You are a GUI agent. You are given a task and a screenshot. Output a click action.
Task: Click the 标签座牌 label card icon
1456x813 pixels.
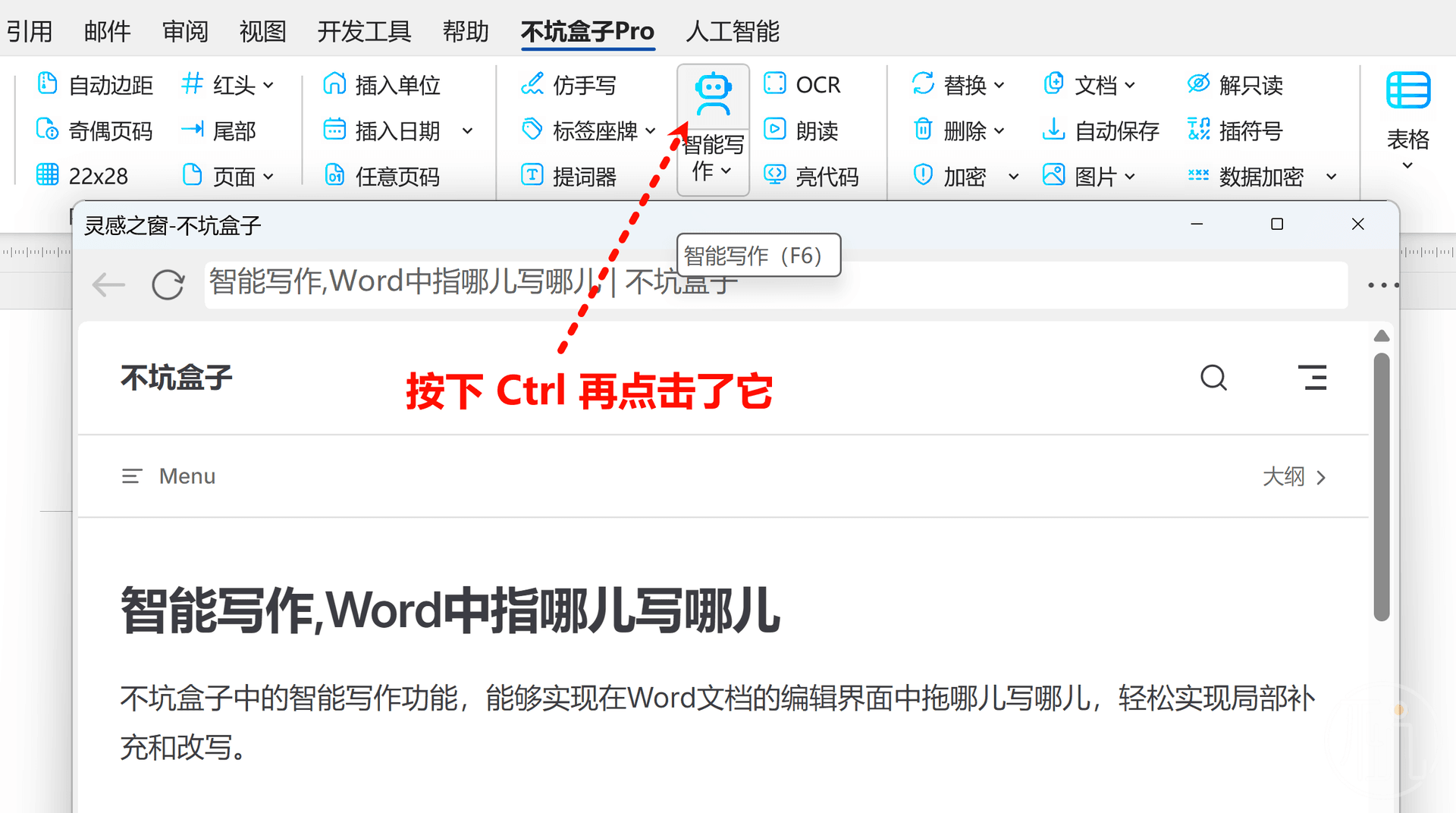(532, 130)
